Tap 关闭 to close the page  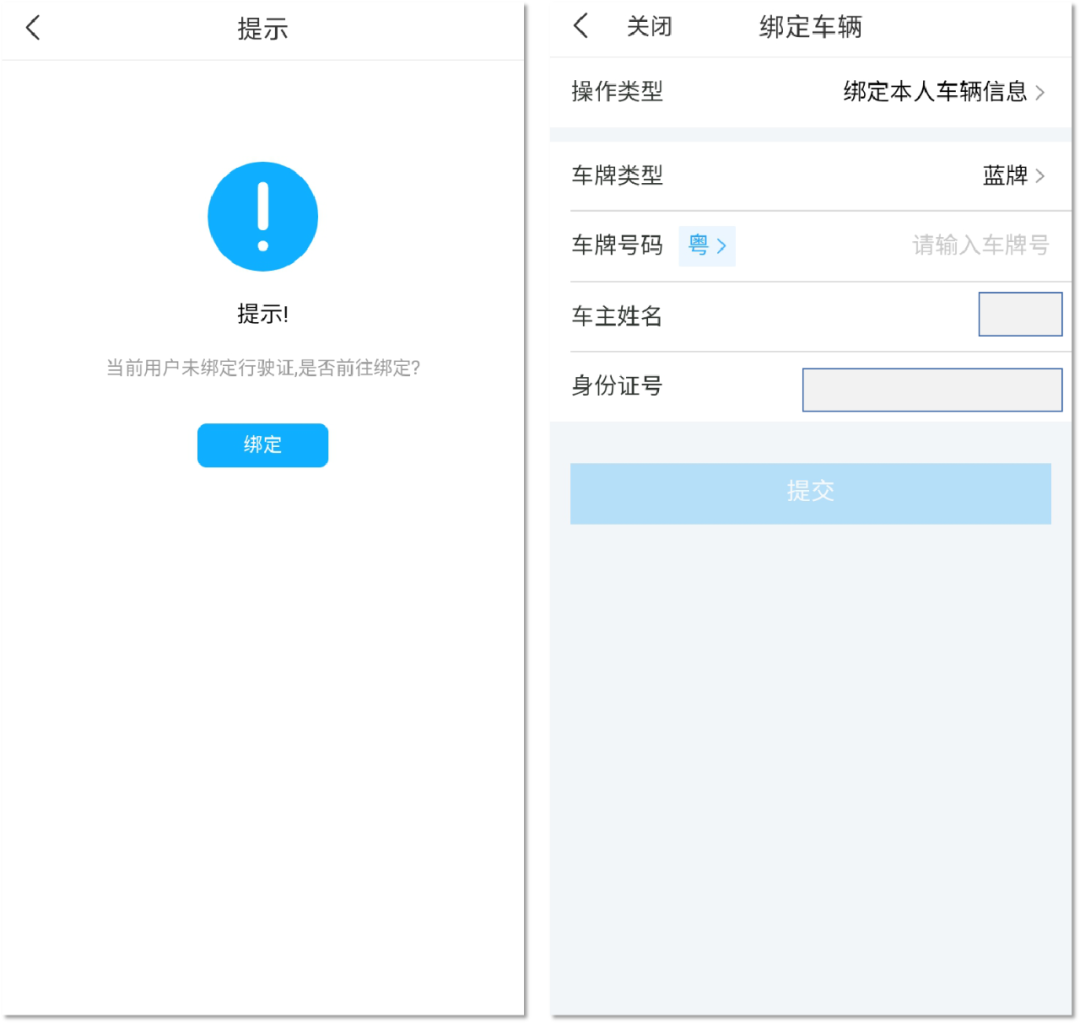(649, 27)
